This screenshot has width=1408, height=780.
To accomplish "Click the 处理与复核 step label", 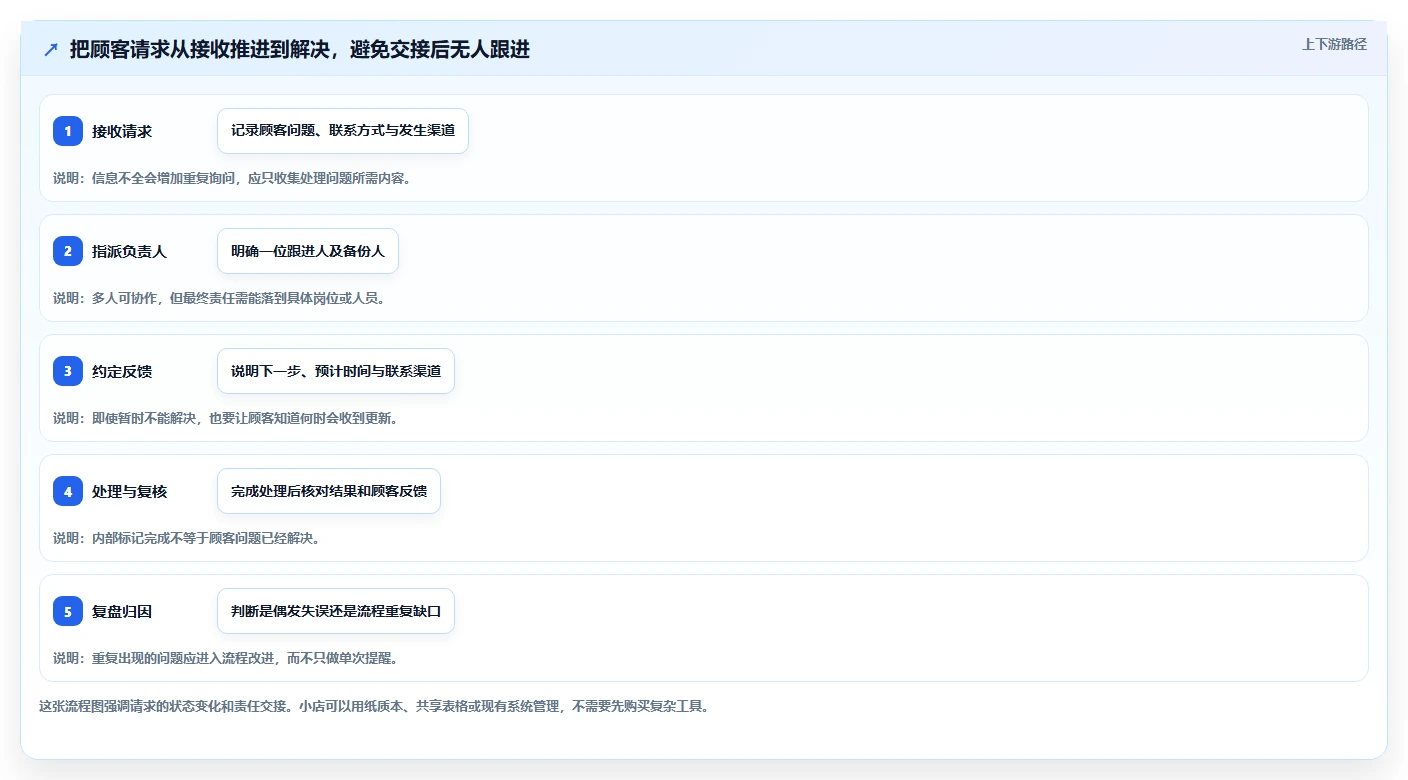I will tap(129, 491).
